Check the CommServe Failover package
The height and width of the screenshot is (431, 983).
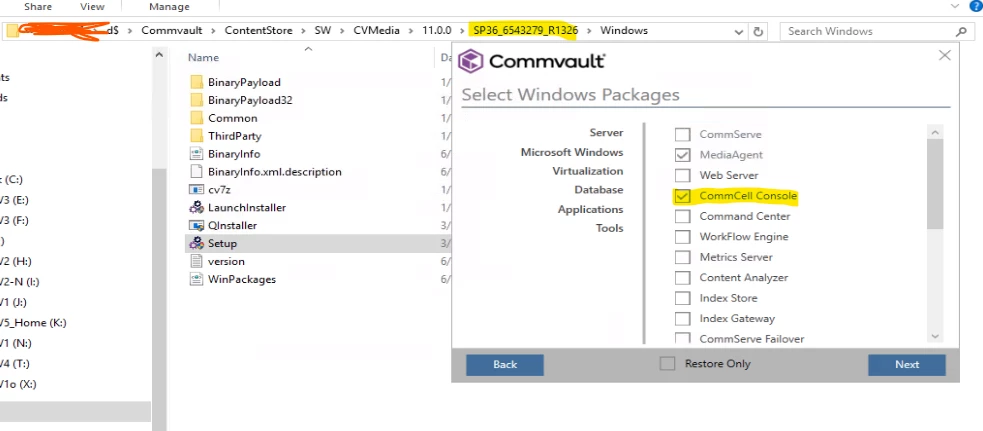pos(682,339)
